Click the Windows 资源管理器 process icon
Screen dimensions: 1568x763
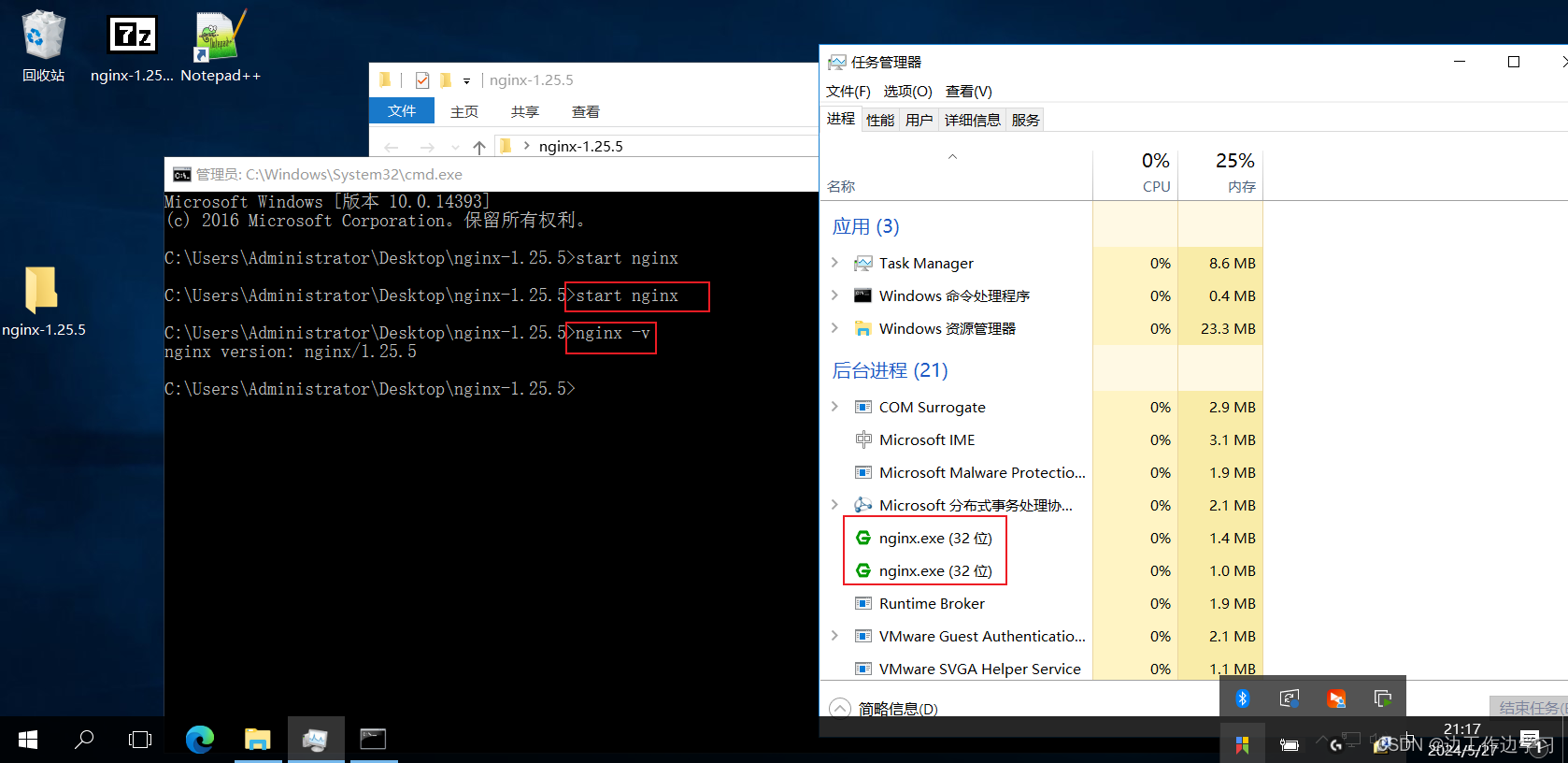click(x=863, y=329)
